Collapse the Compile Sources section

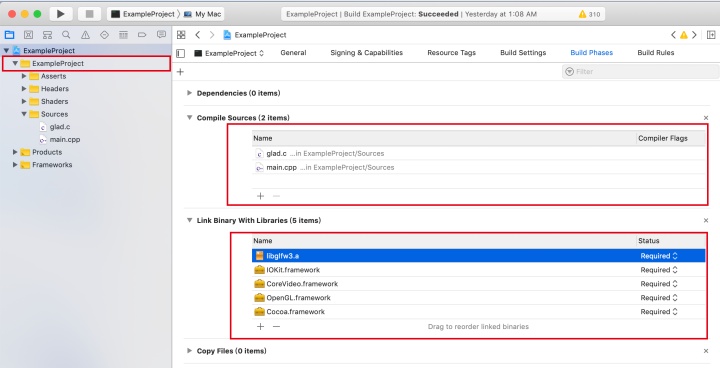pos(189,118)
